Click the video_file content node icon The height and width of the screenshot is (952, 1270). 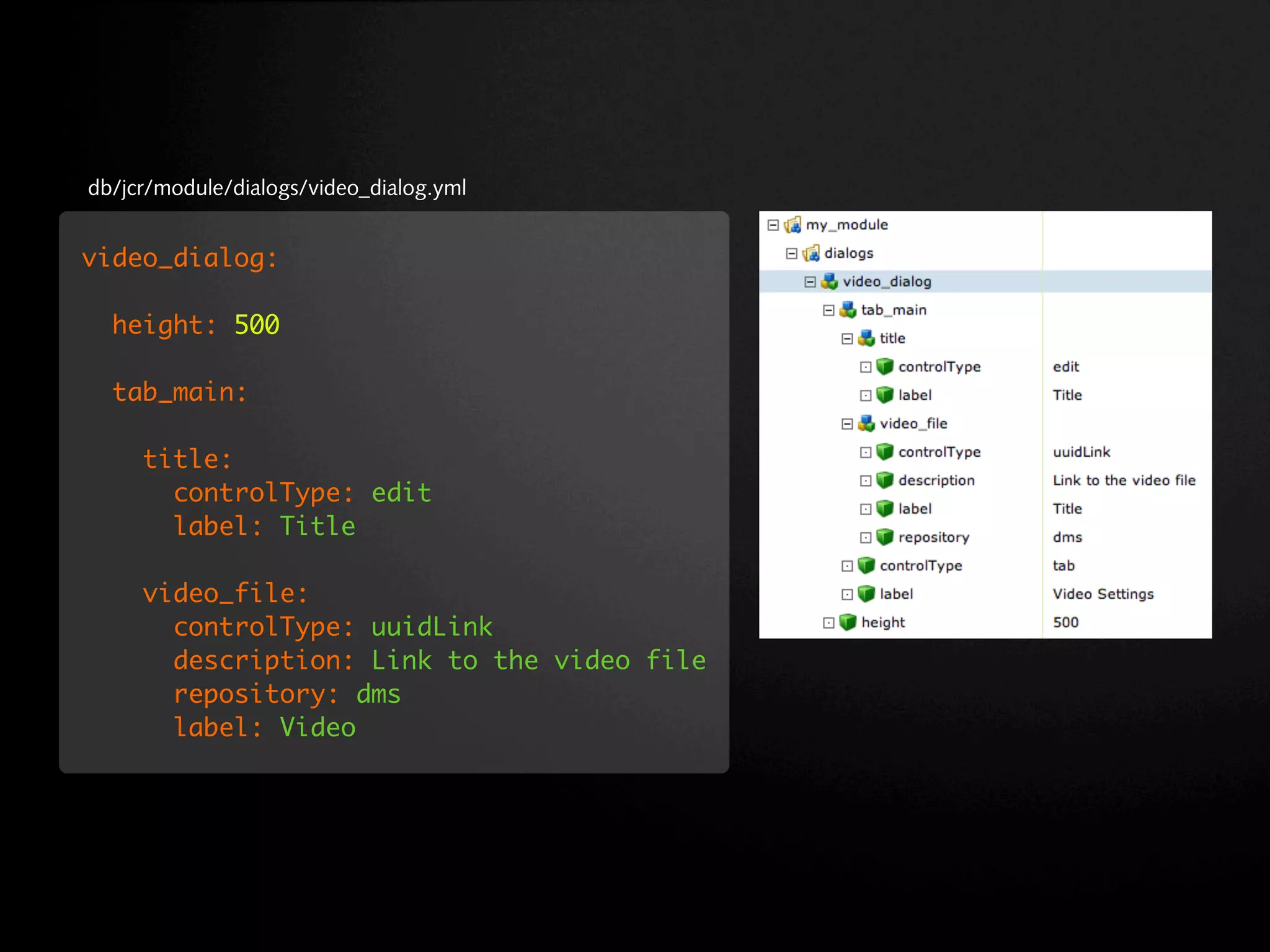click(867, 424)
